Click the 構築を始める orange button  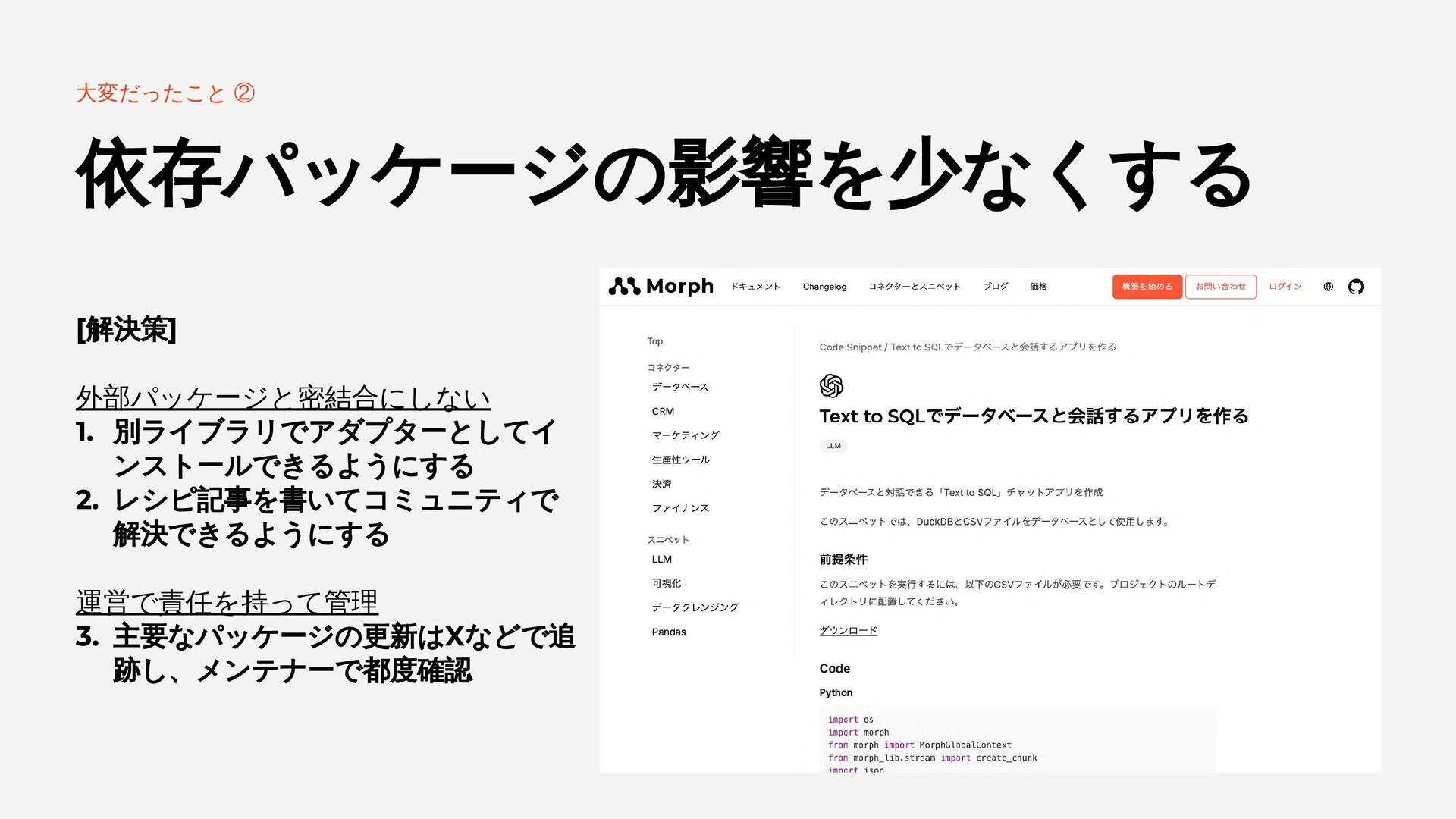[x=1147, y=287]
